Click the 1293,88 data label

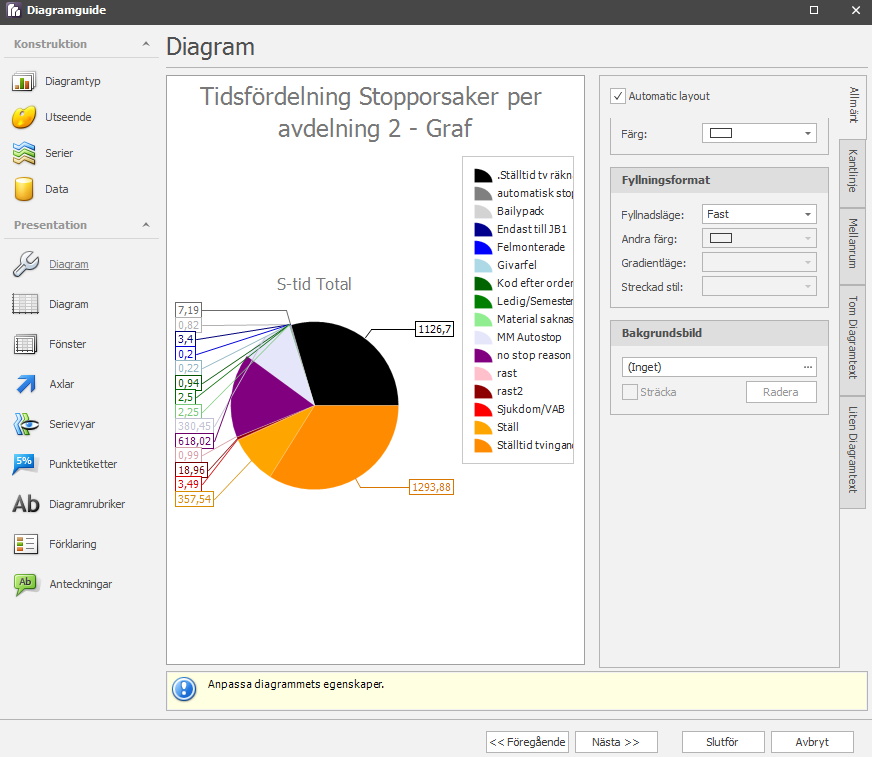431,487
